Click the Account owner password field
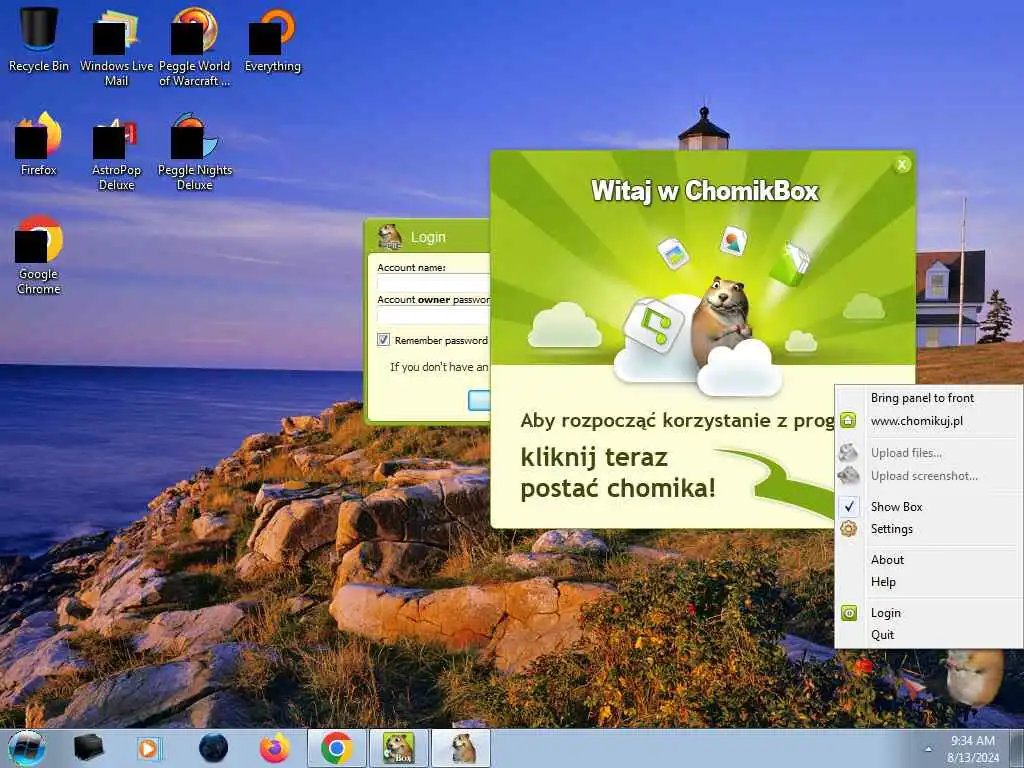Viewport: 1024px width, 768px height. click(433, 315)
